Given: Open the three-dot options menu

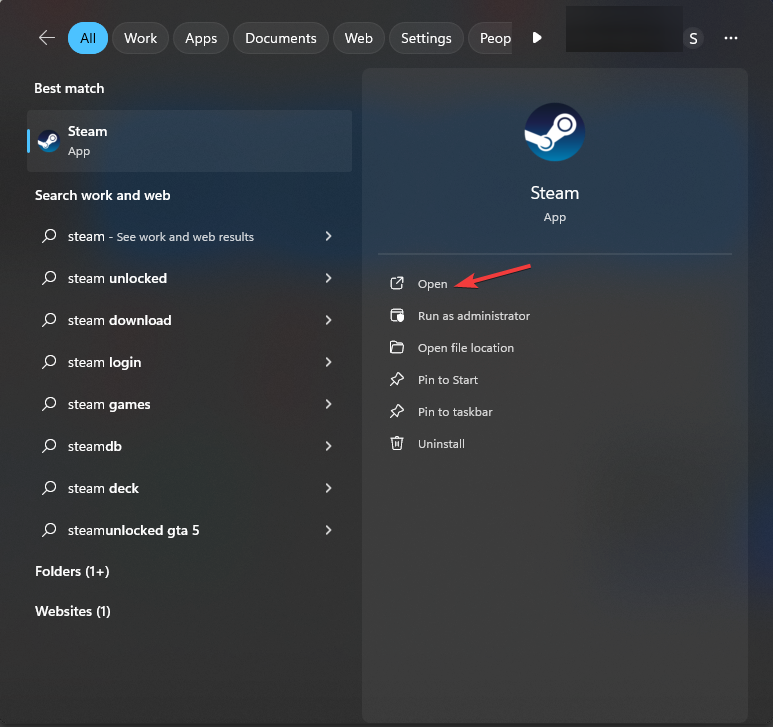Looking at the screenshot, I should tap(731, 38).
